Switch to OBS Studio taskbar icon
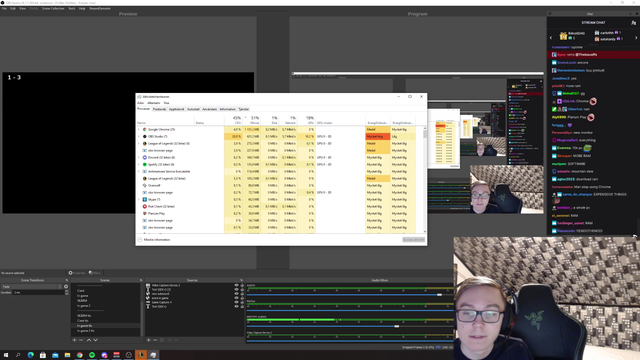Screen dimensions: 640x360 129,355
